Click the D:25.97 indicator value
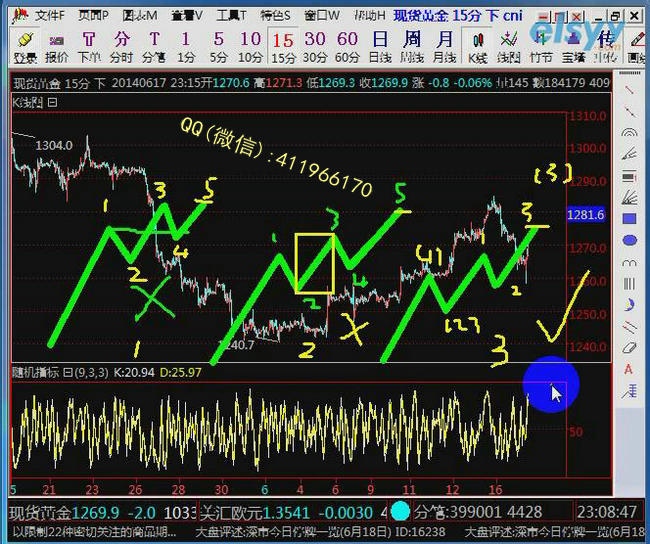650x544 pixels. coord(181,372)
